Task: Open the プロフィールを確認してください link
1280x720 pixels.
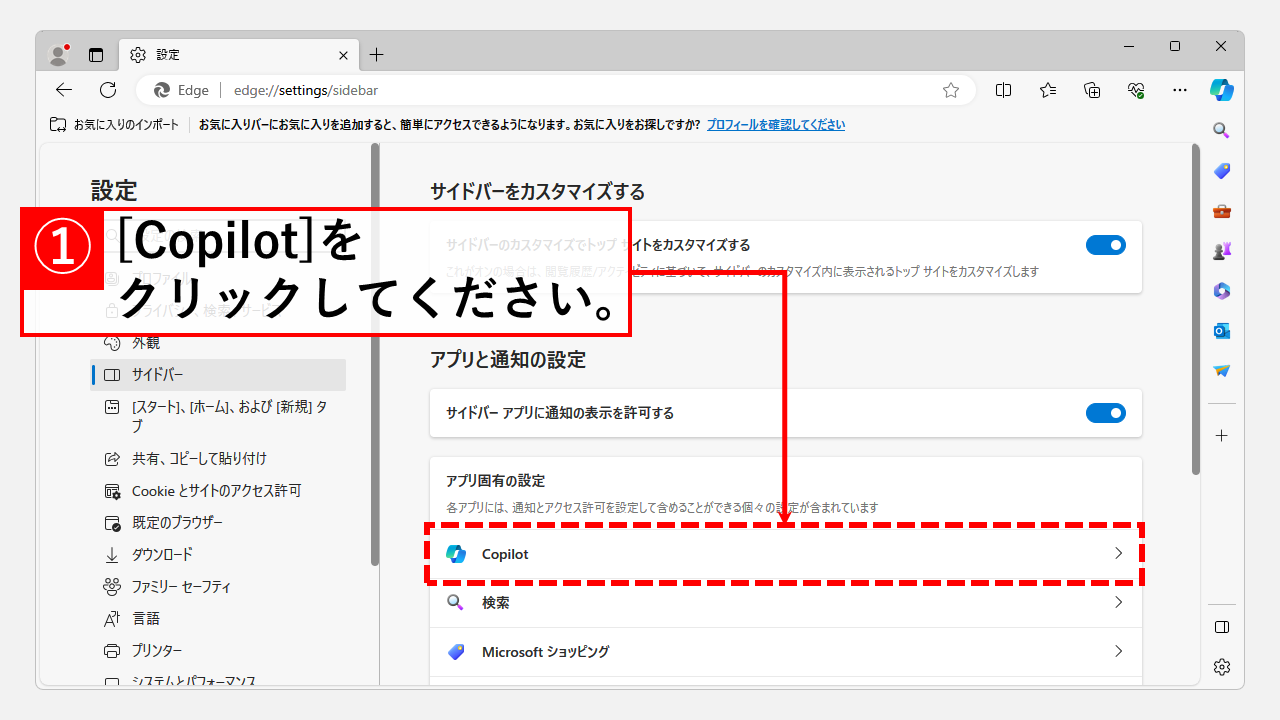Action: (776, 124)
